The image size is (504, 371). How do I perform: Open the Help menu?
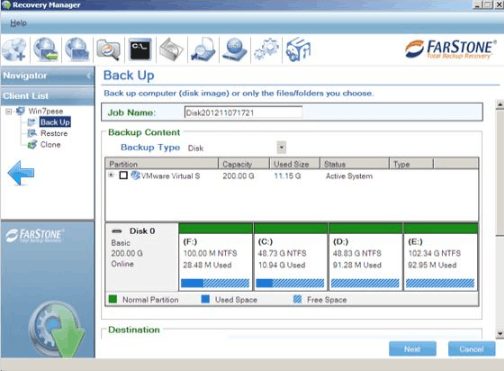coord(18,23)
